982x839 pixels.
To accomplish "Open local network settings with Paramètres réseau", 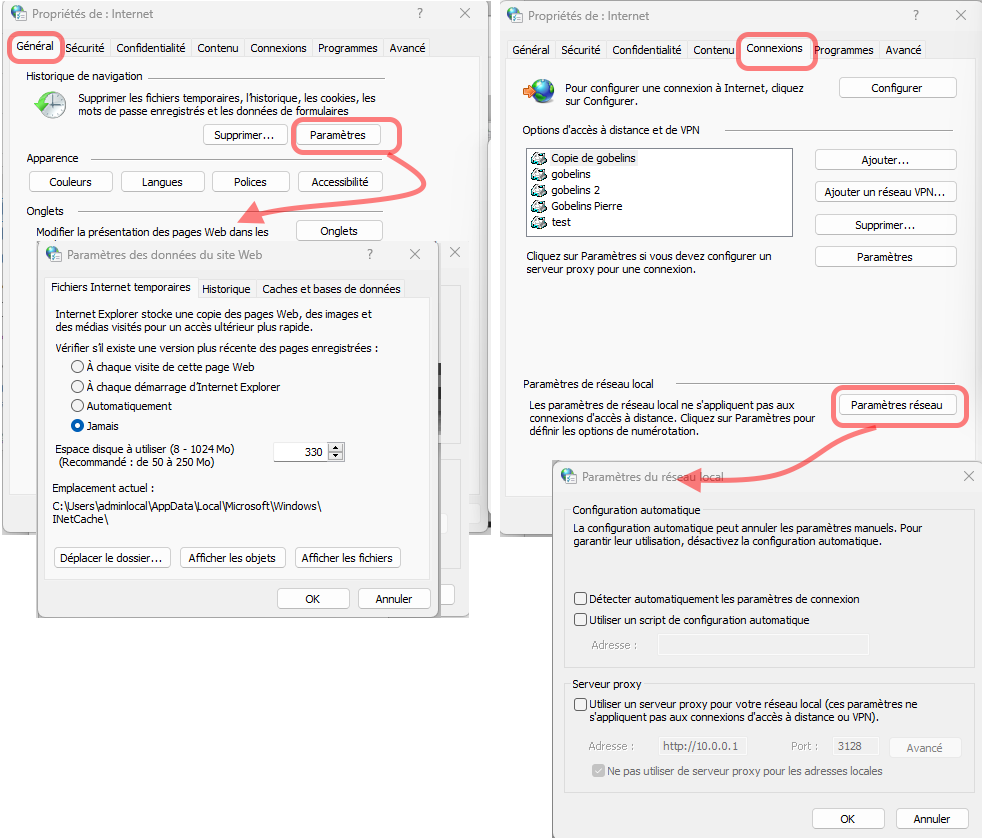I will pos(898,405).
